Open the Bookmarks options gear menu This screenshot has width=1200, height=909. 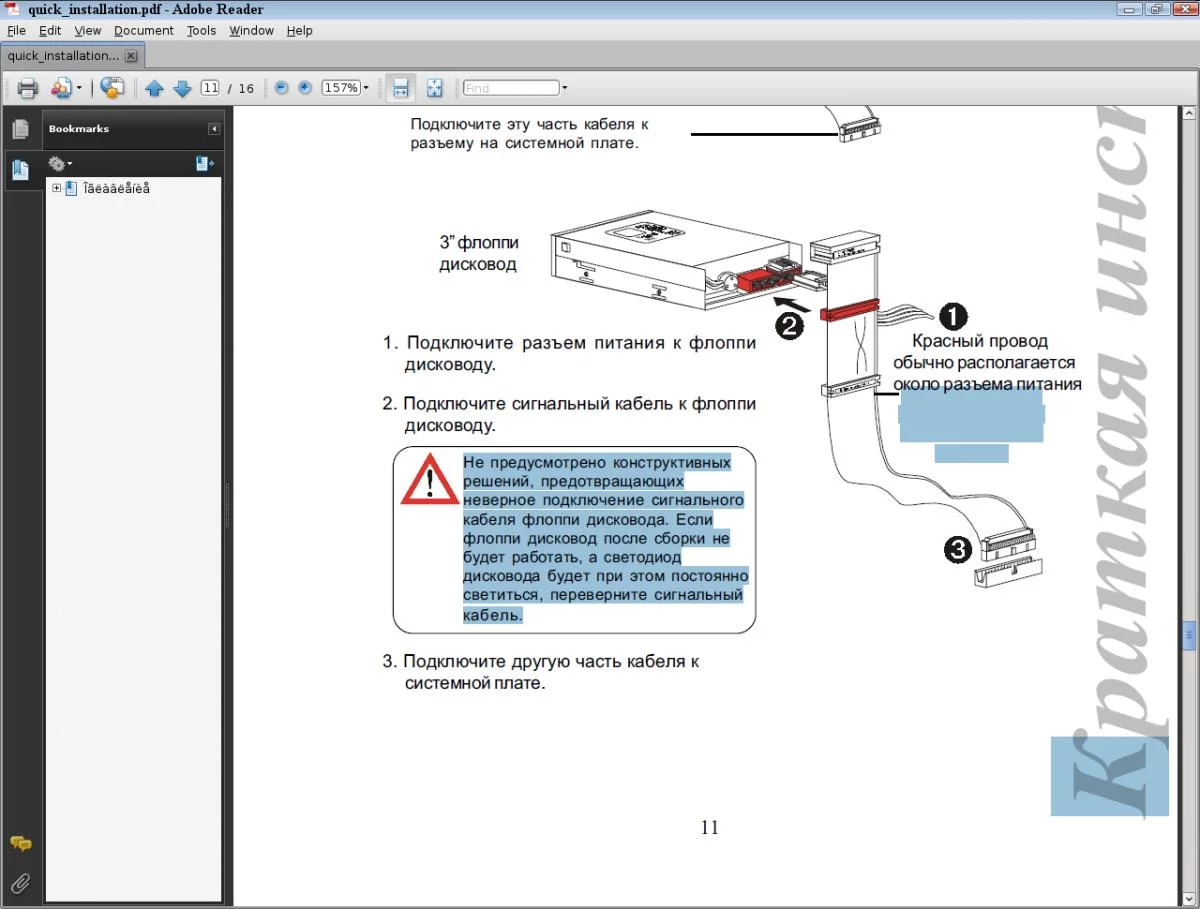(60, 163)
